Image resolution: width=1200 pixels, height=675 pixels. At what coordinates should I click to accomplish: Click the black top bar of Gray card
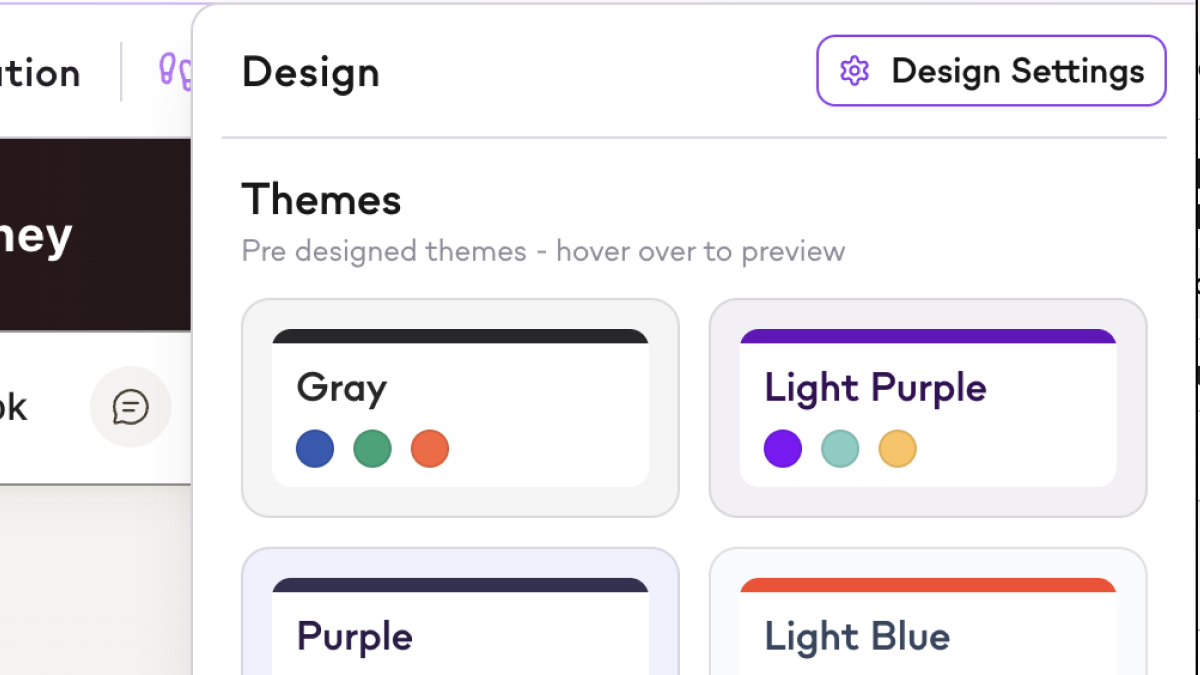coord(460,336)
